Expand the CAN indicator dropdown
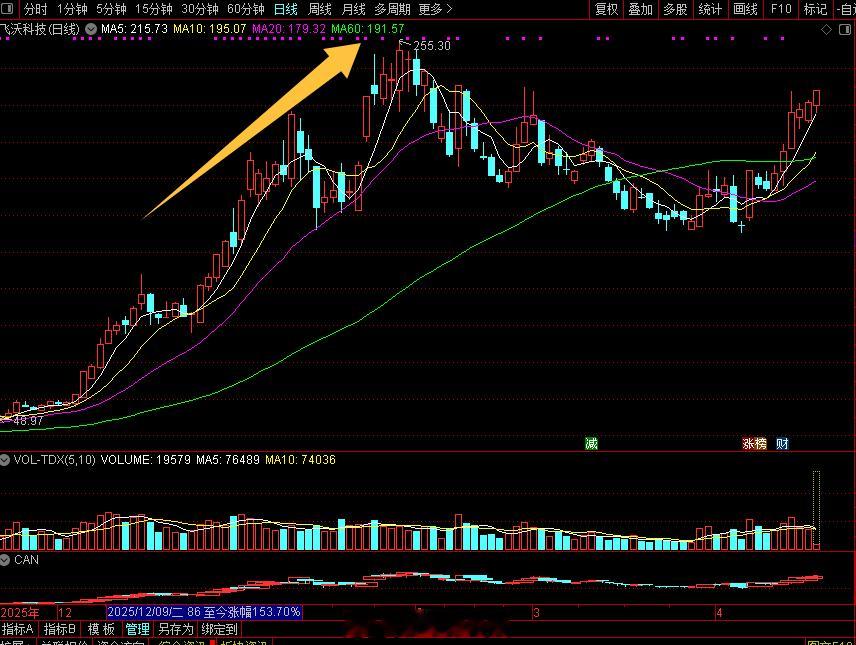Viewport: 856px width, 645px height. tap(5, 560)
